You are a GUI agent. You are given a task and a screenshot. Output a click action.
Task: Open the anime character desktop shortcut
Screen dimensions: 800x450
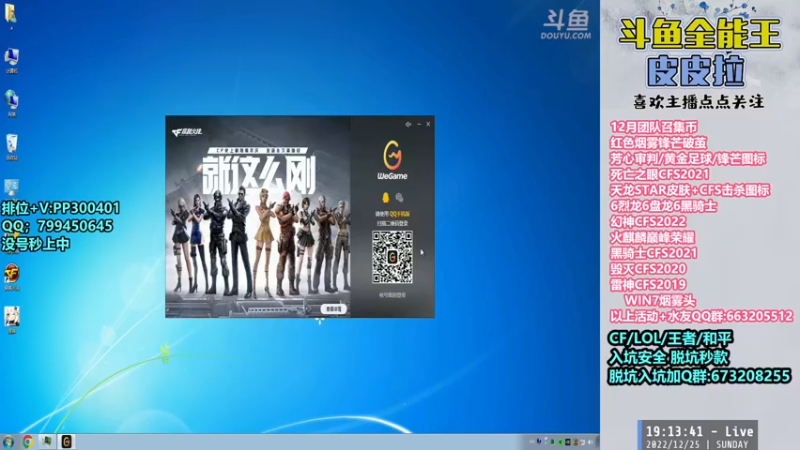tap(12, 317)
